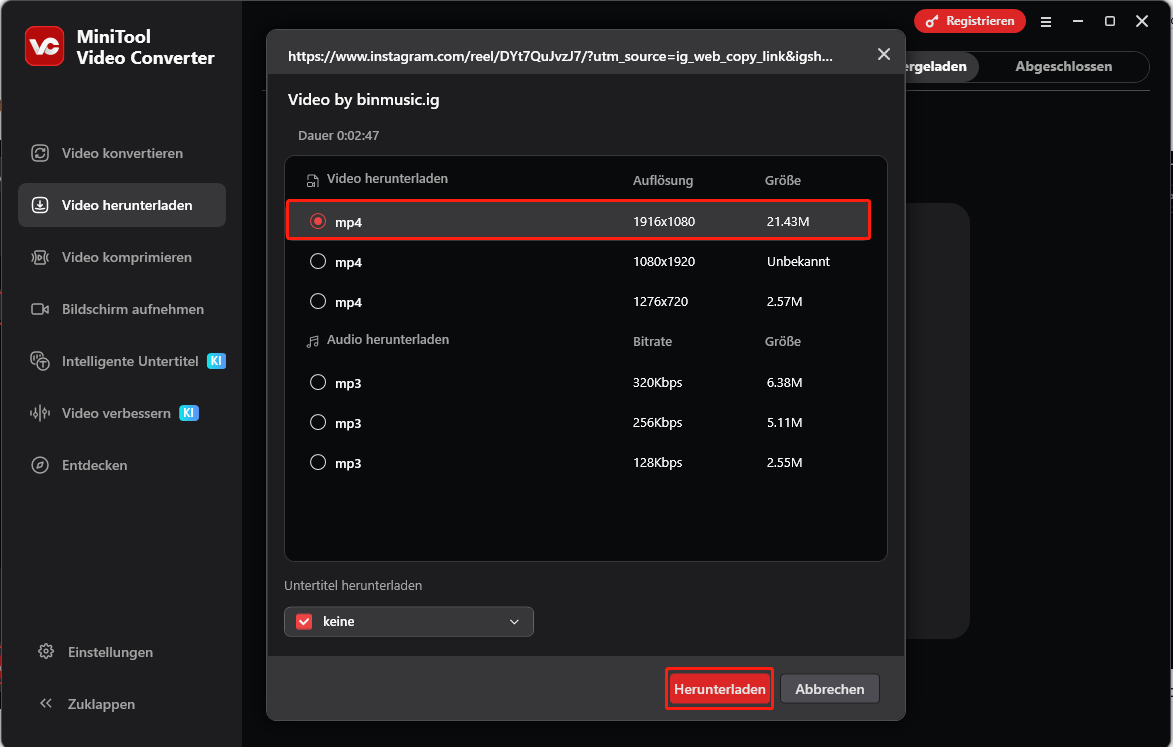Click the Größe header in the video section
The width and height of the screenshot is (1173, 747).
coord(782,180)
